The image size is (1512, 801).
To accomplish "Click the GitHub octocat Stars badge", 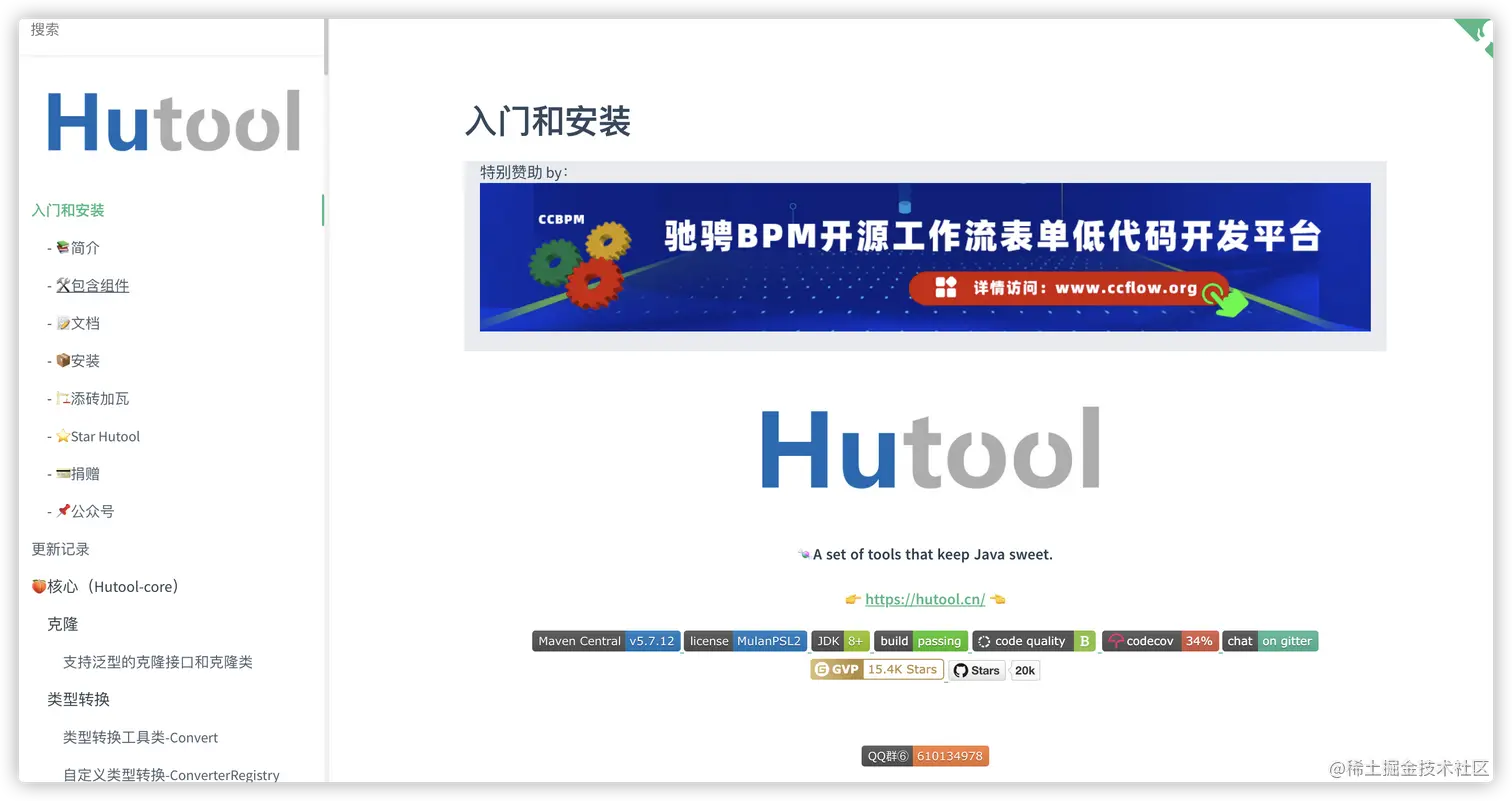I will click(976, 670).
